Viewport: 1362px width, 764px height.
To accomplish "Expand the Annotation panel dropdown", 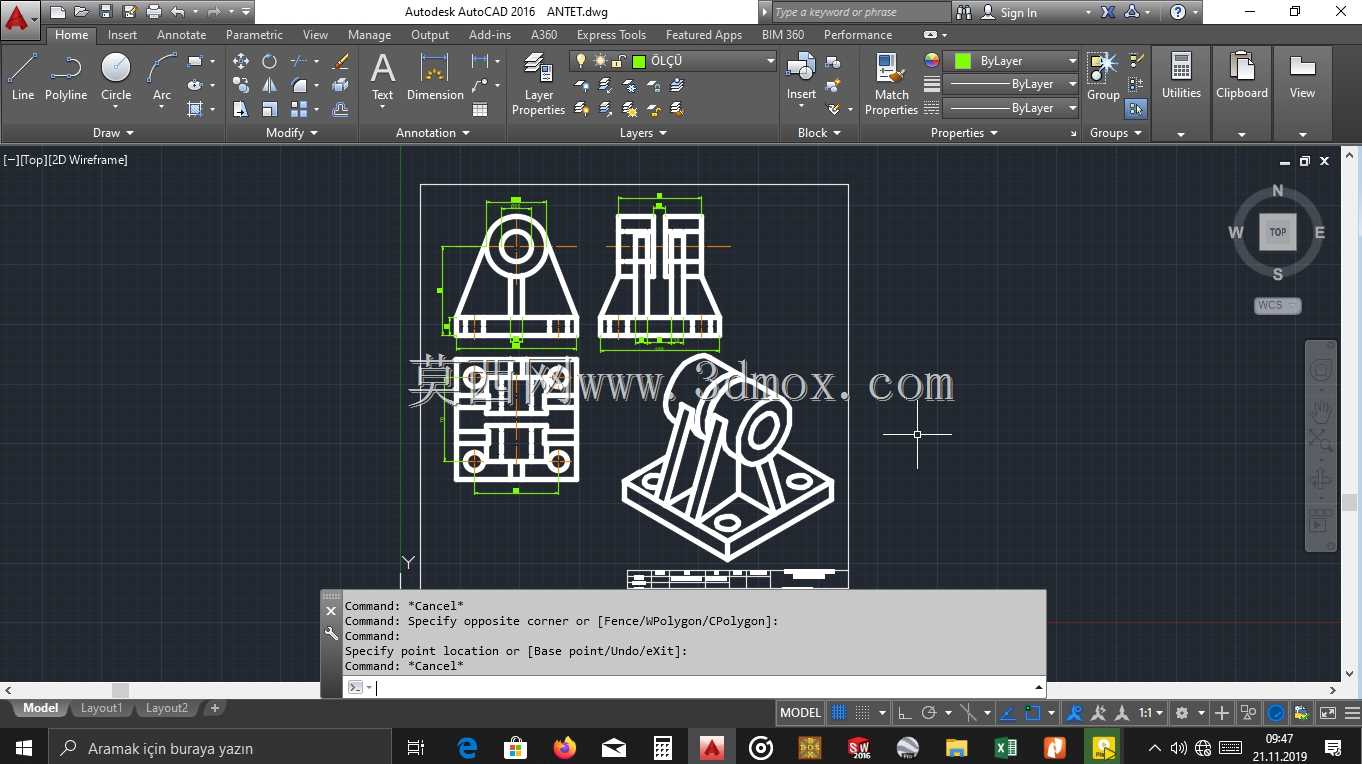I will (x=432, y=133).
